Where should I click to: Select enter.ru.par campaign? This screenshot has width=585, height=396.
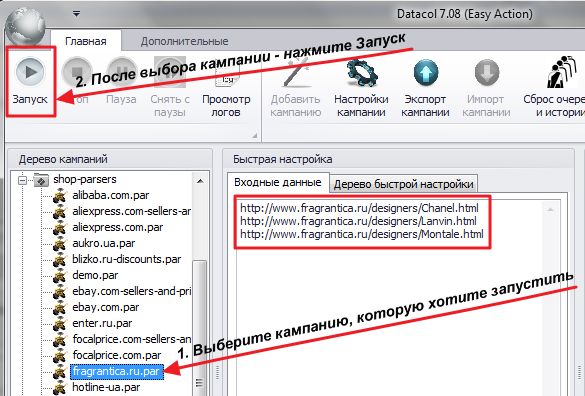click(x=102, y=323)
